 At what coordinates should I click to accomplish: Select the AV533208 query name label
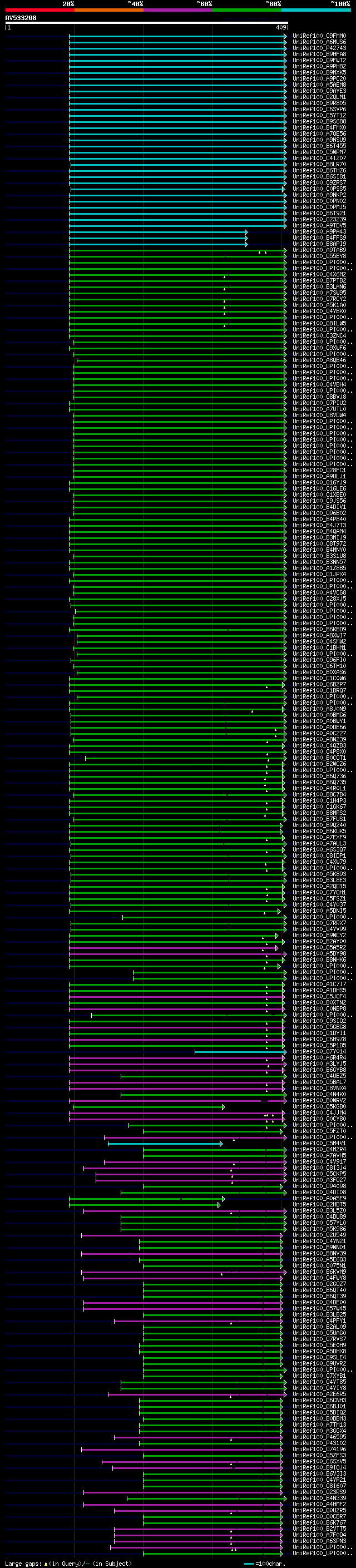21,18
